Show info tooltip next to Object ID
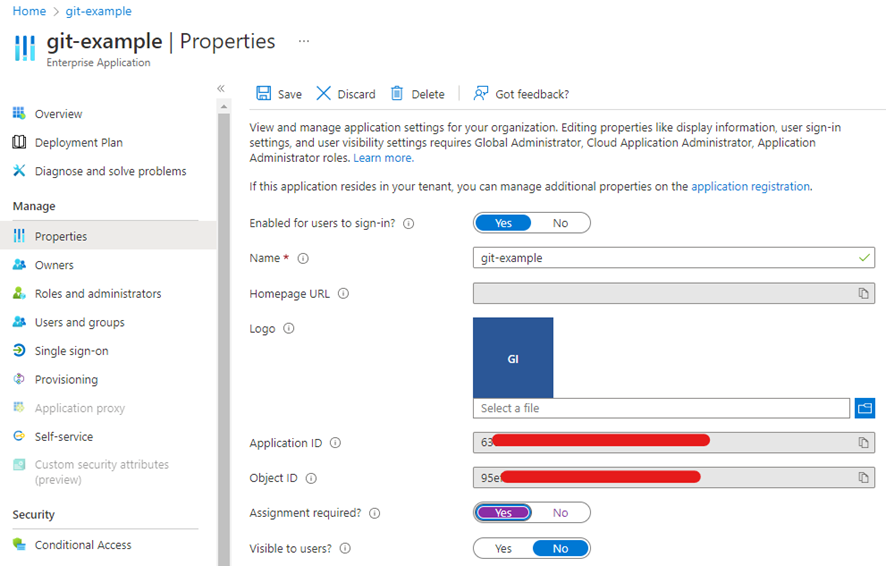The height and width of the screenshot is (566, 886). coord(311,478)
